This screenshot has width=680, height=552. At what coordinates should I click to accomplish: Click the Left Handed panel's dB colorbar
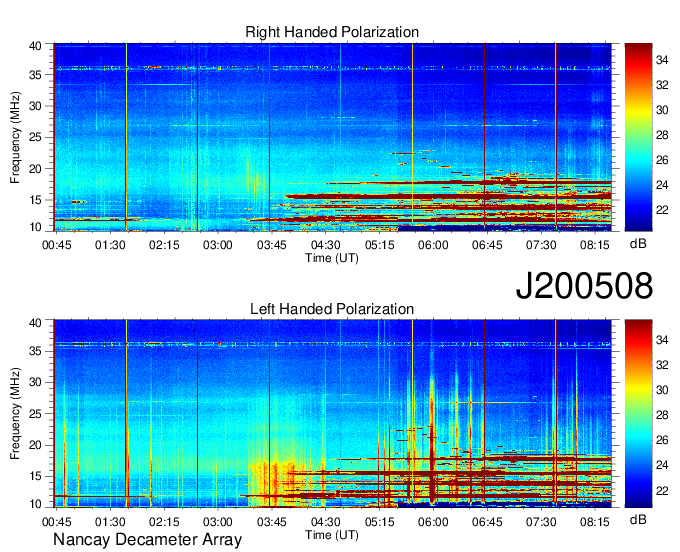point(638,413)
